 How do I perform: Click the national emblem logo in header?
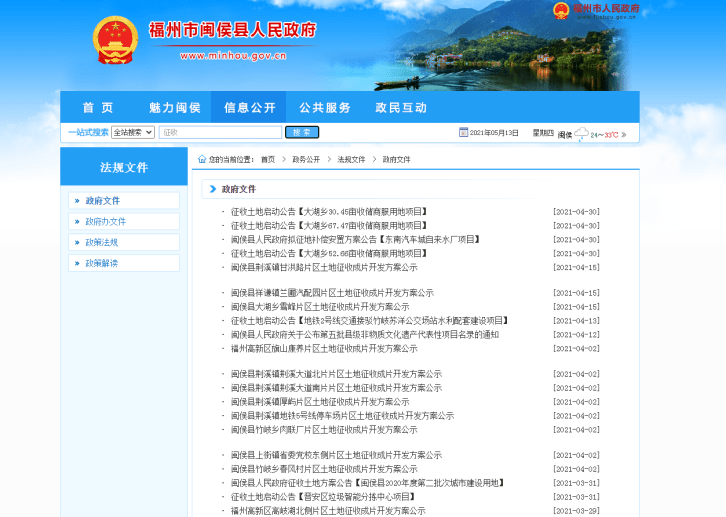115,41
